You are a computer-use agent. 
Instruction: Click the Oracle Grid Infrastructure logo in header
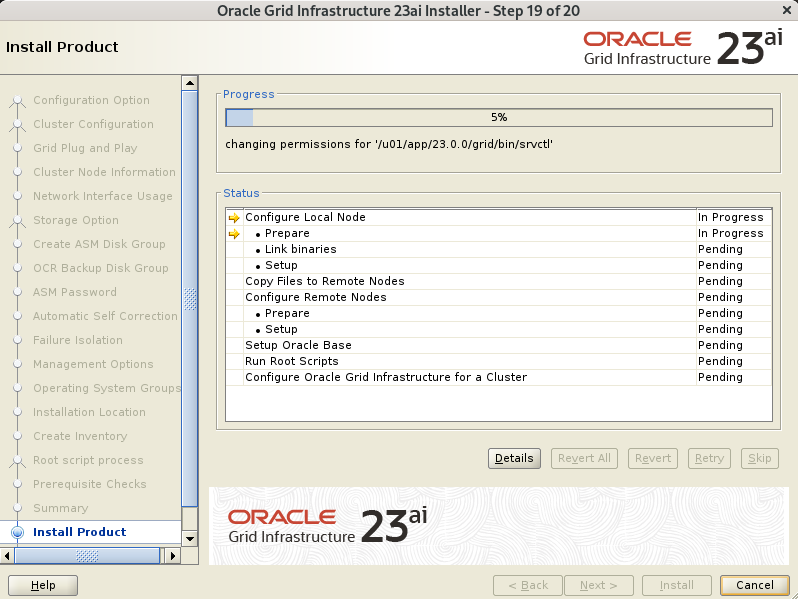point(683,47)
